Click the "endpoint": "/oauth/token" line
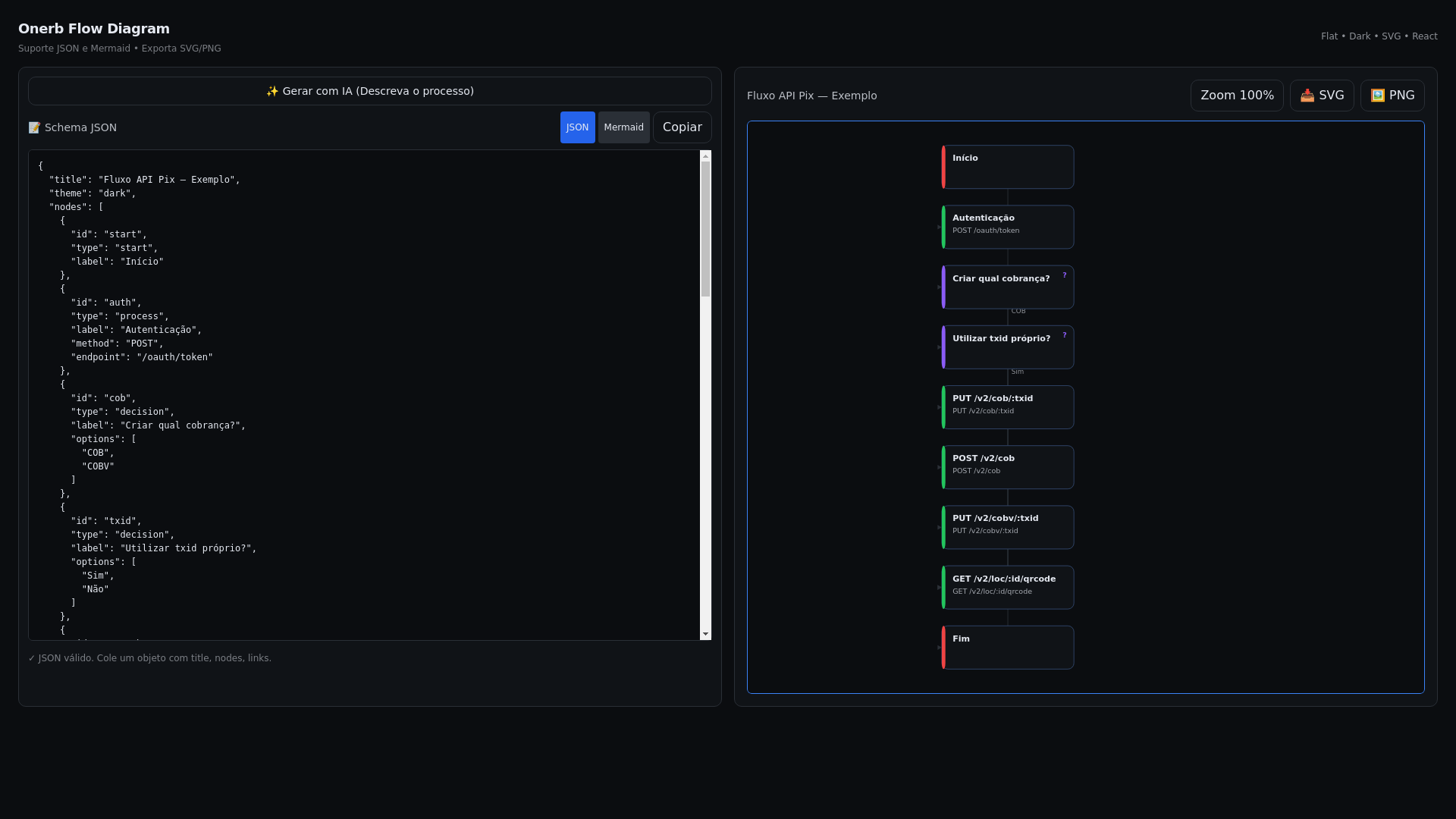 142,357
